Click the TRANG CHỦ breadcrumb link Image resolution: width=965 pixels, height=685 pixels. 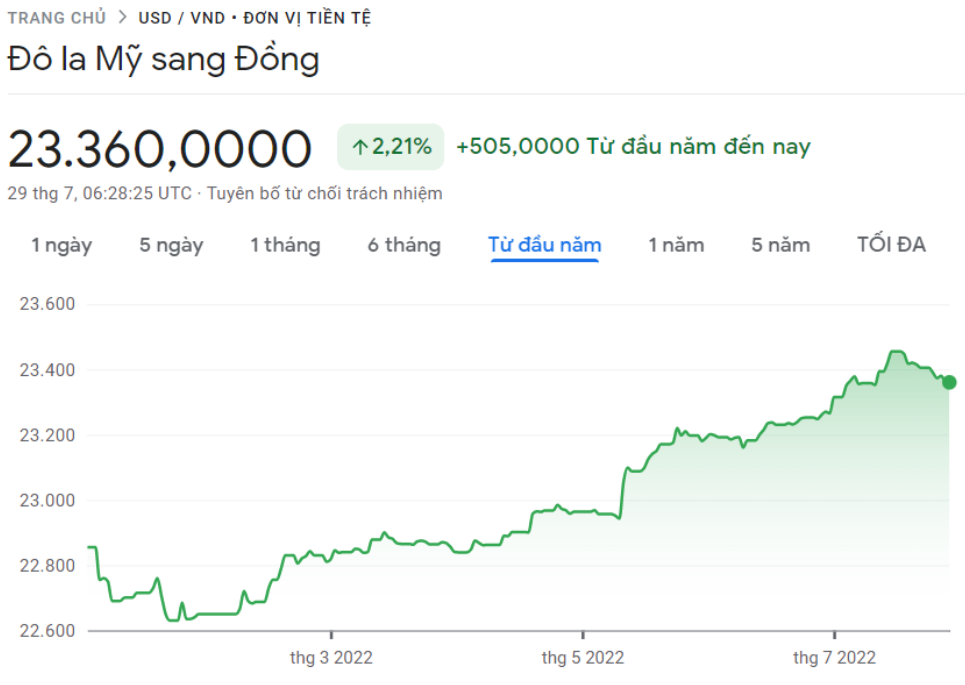(57, 18)
